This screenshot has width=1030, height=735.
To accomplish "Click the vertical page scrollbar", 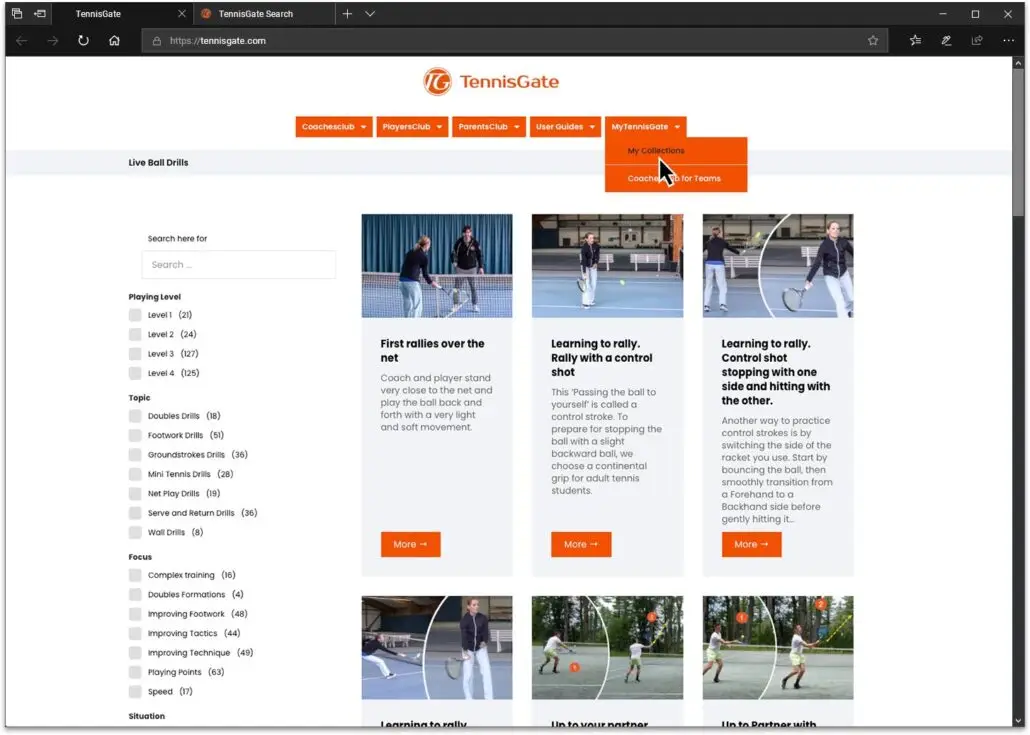I will pos(1018,141).
